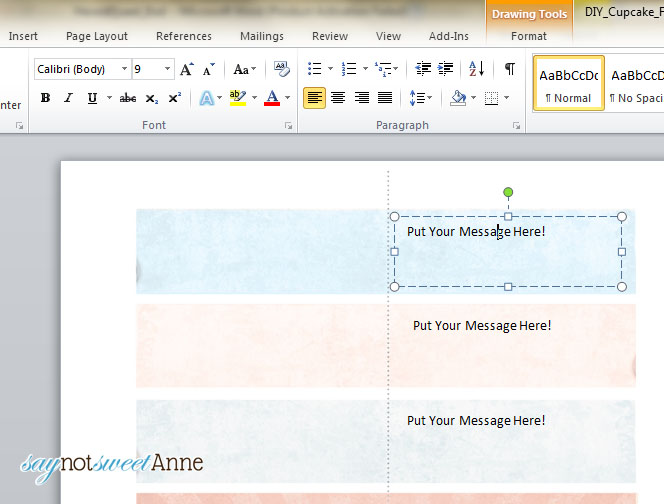Toggle Show/Hide paragraph marks
This screenshot has width=664, height=504.
[x=510, y=69]
